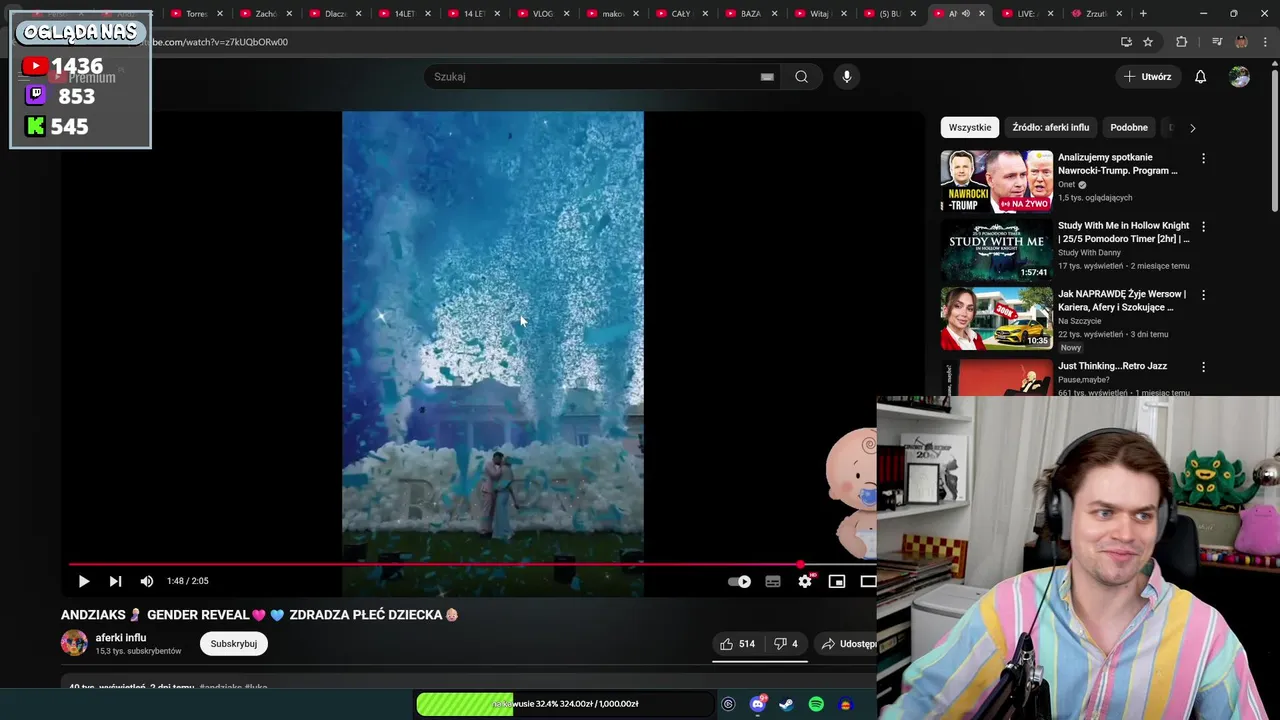Image resolution: width=1280 pixels, height=720 pixels.
Task: Open Jak NAPRAWDĘ Żyje Wersow thumbnail
Action: [x=996, y=319]
